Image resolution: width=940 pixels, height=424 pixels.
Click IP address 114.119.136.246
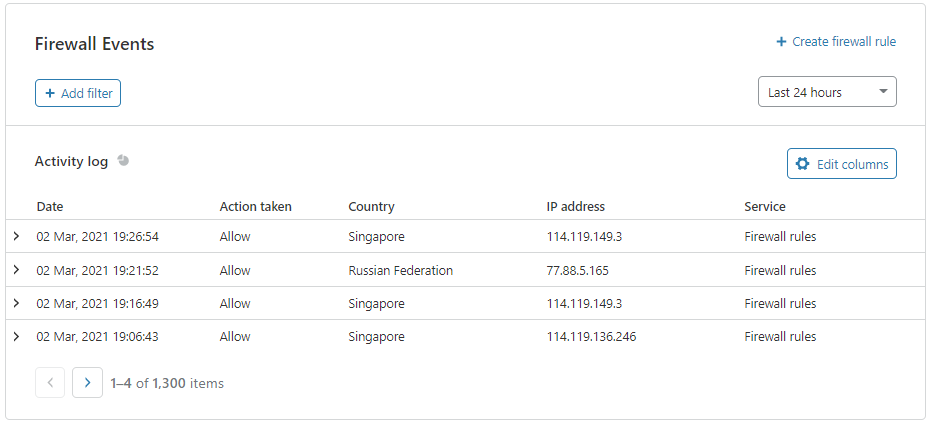click(591, 337)
